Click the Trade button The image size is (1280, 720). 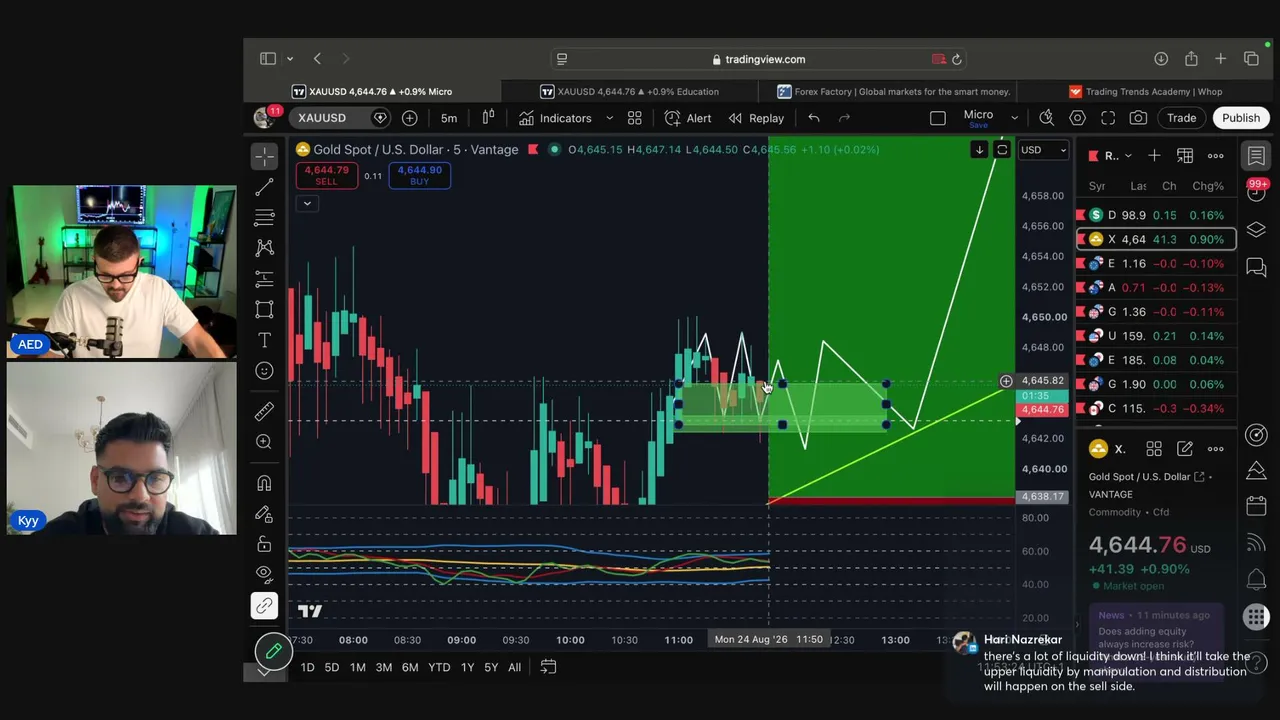click(x=1181, y=118)
